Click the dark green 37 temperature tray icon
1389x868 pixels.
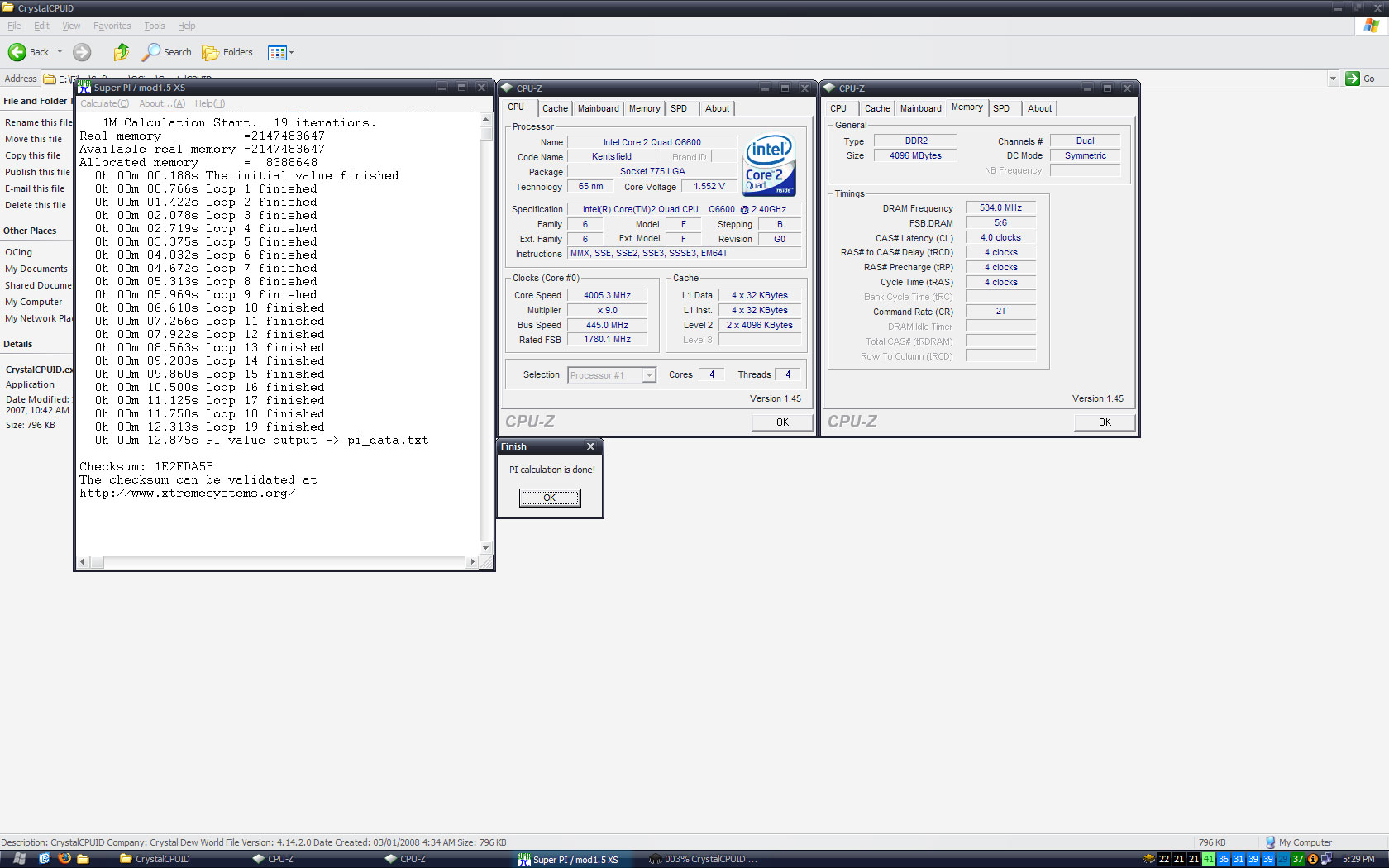pos(1298,859)
